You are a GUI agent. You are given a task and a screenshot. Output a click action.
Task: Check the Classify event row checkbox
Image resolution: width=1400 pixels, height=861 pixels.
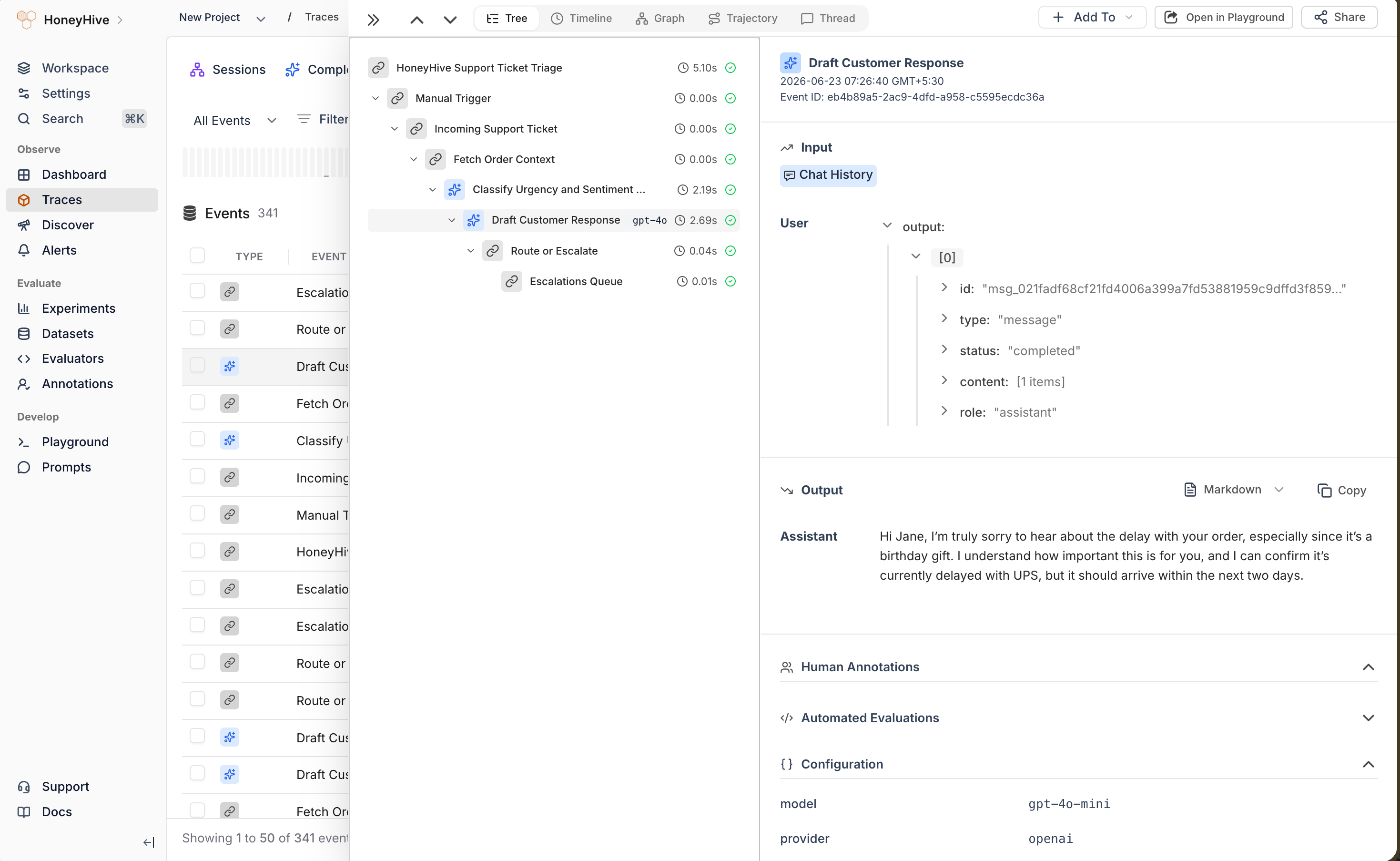pos(197,439)
